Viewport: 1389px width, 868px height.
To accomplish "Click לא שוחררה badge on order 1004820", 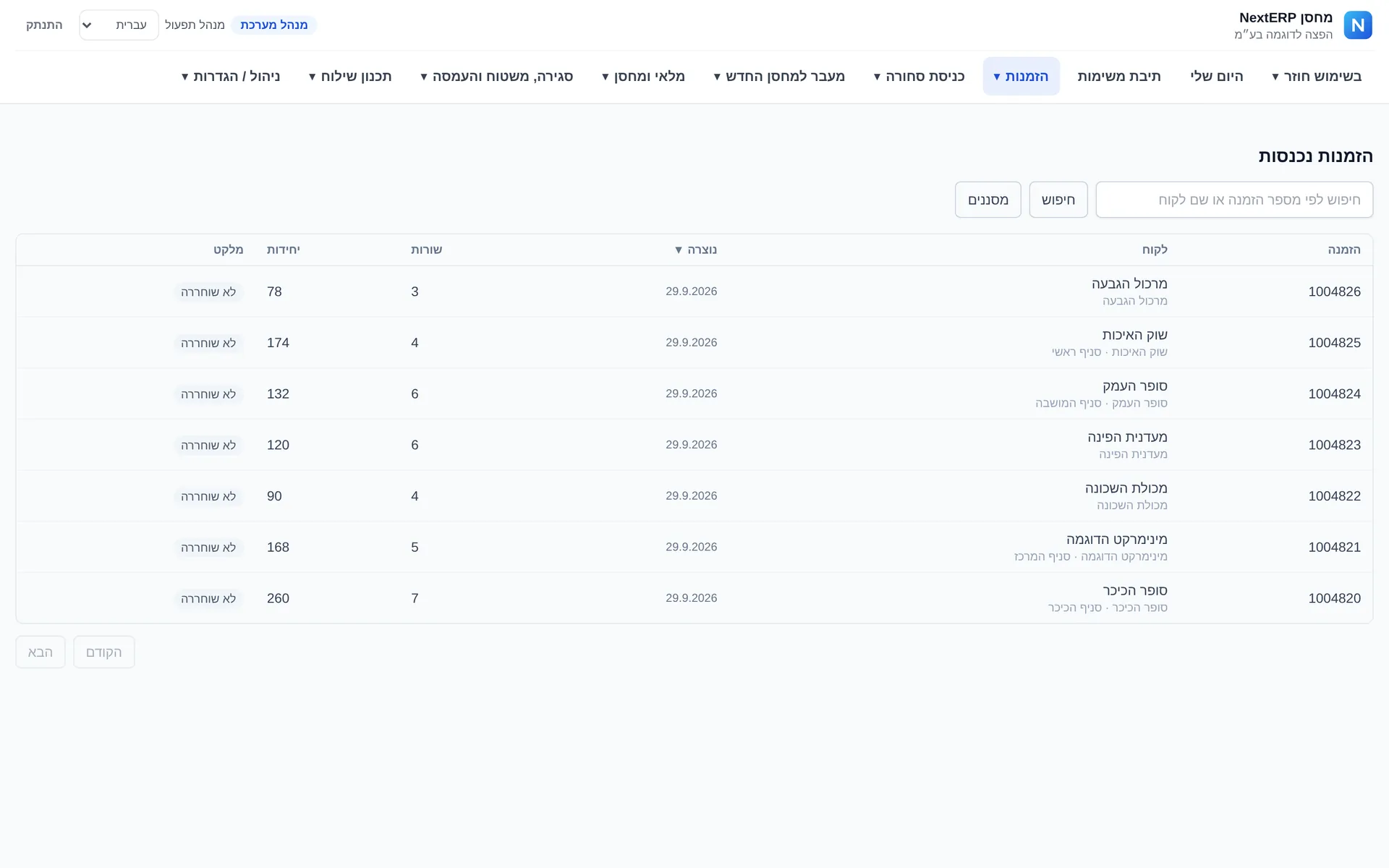I will click(208, 599).
